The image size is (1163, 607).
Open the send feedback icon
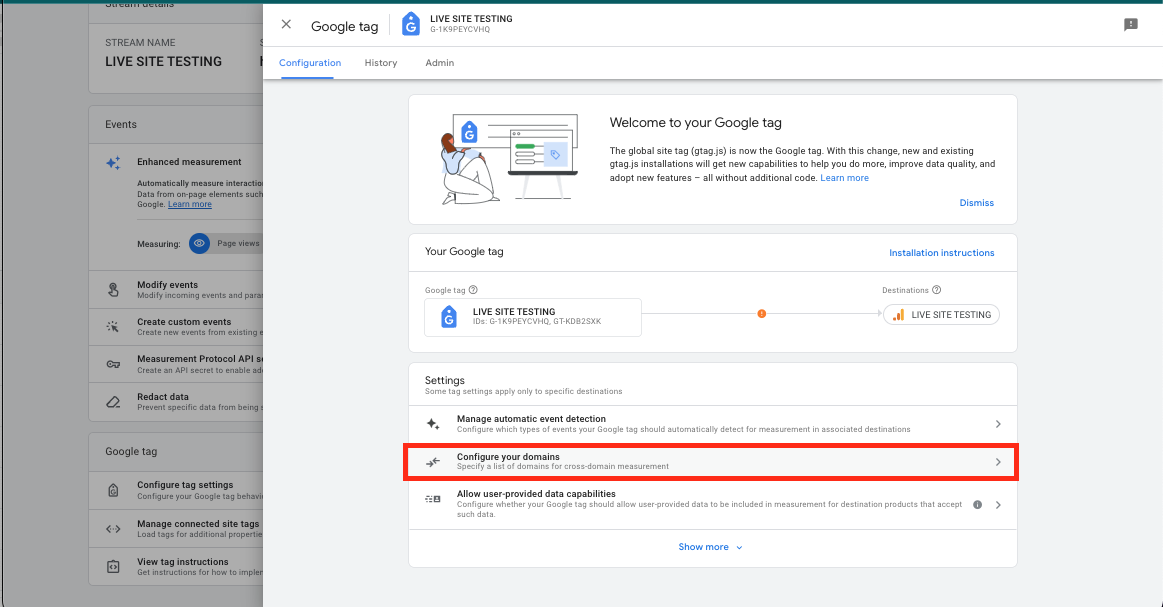coord(1130,24)
